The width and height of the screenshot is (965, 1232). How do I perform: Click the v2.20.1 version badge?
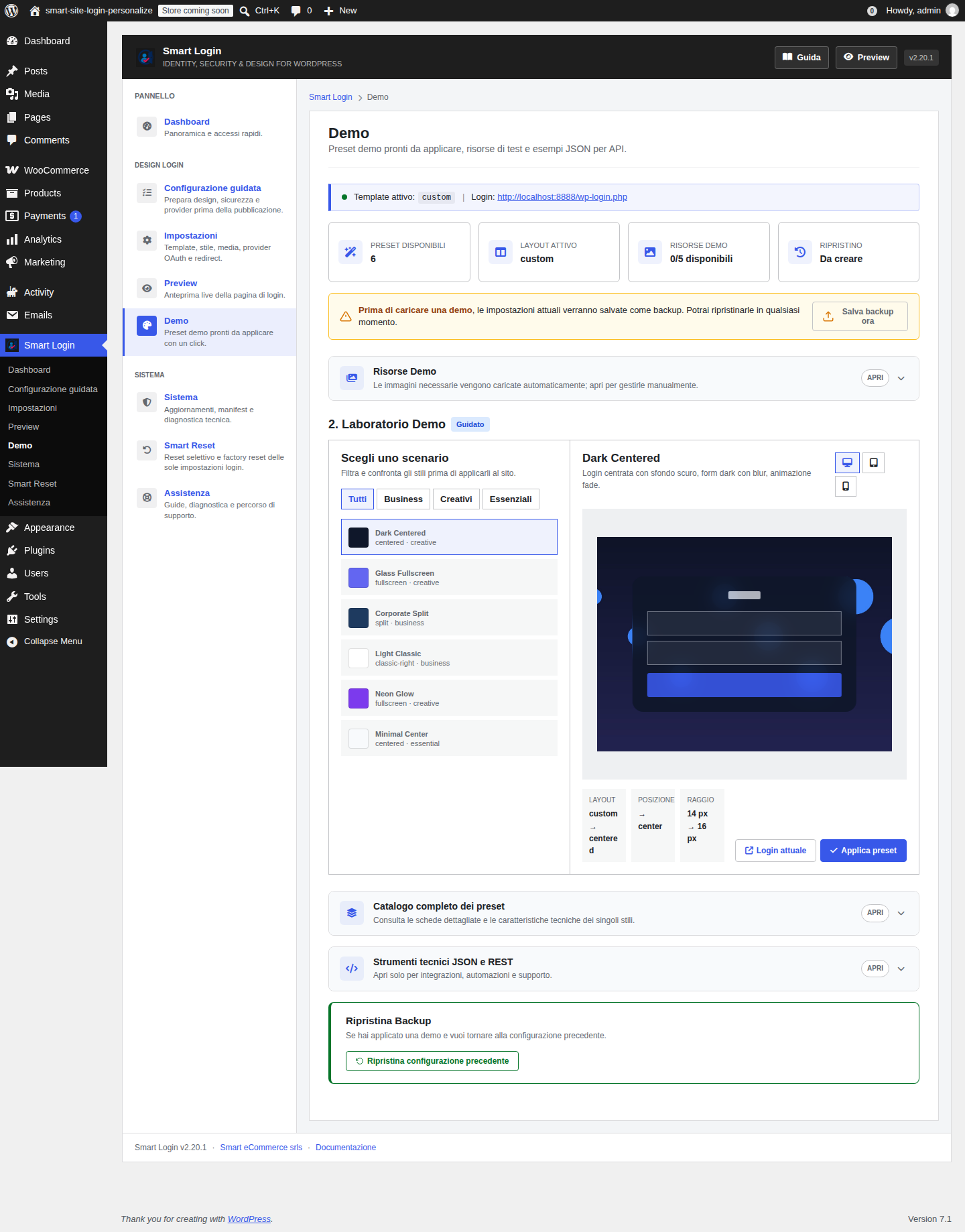tap(921, 58)
